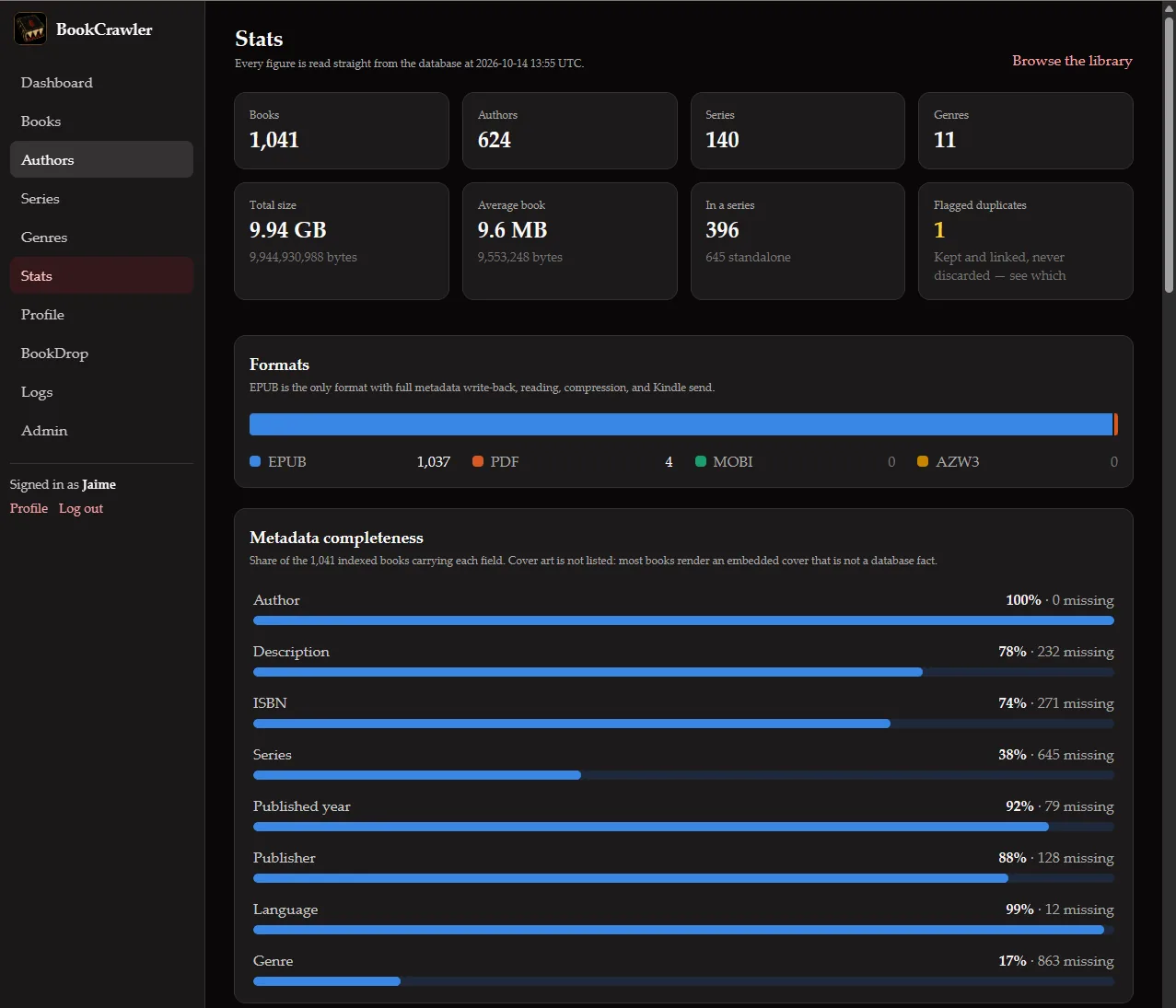The height and width of the screenshot is (1008, 1176).
Task: Log out using the Log out link
Action: tap(81, 508)
